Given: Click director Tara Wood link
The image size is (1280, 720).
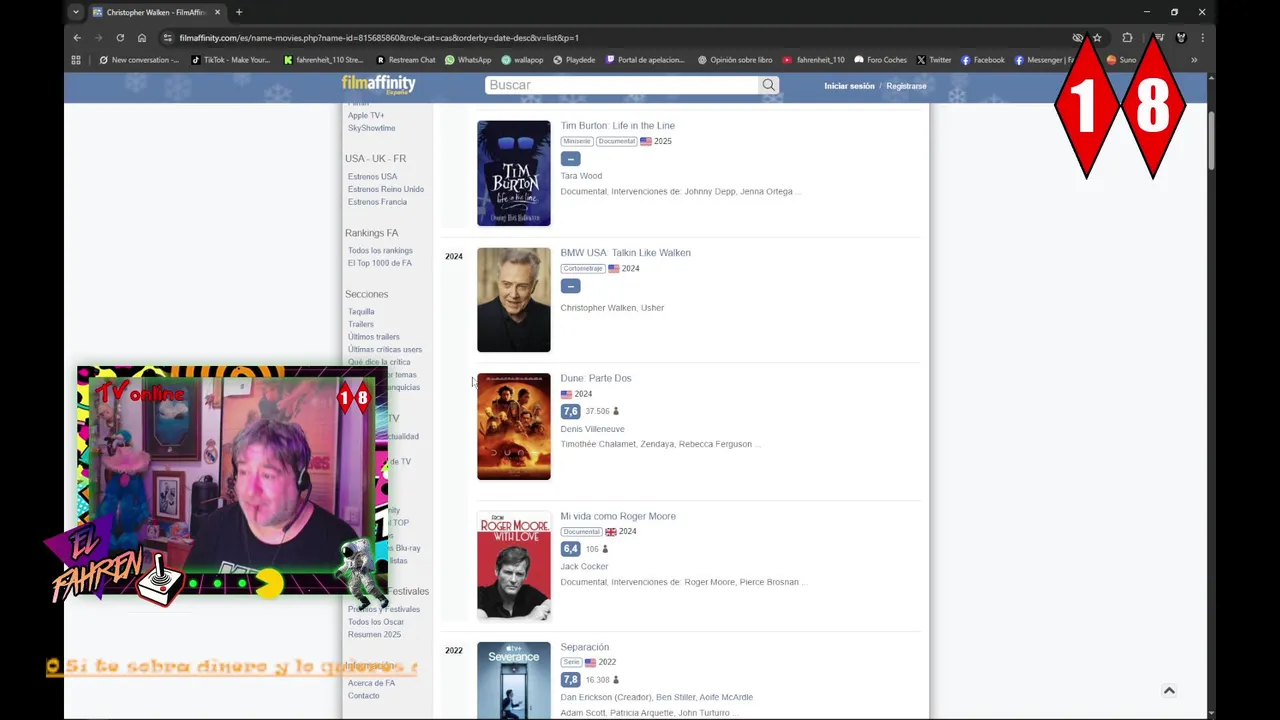Looking at the screenshot, I should click(581, 176).
